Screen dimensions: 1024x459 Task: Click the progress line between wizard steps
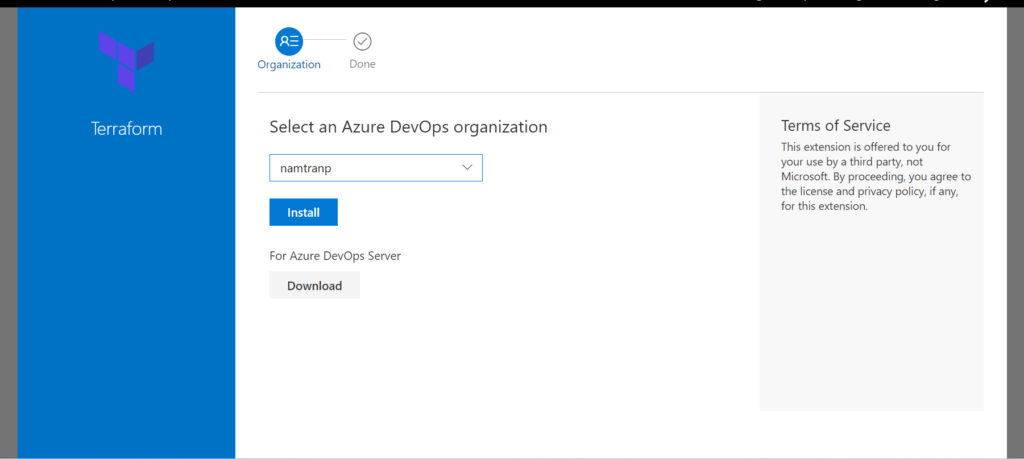point(326,41)
